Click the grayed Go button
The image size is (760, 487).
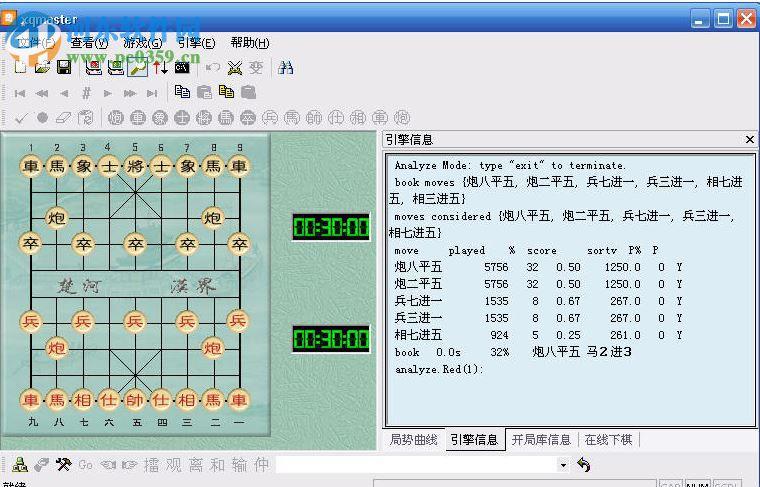point(85,465)
